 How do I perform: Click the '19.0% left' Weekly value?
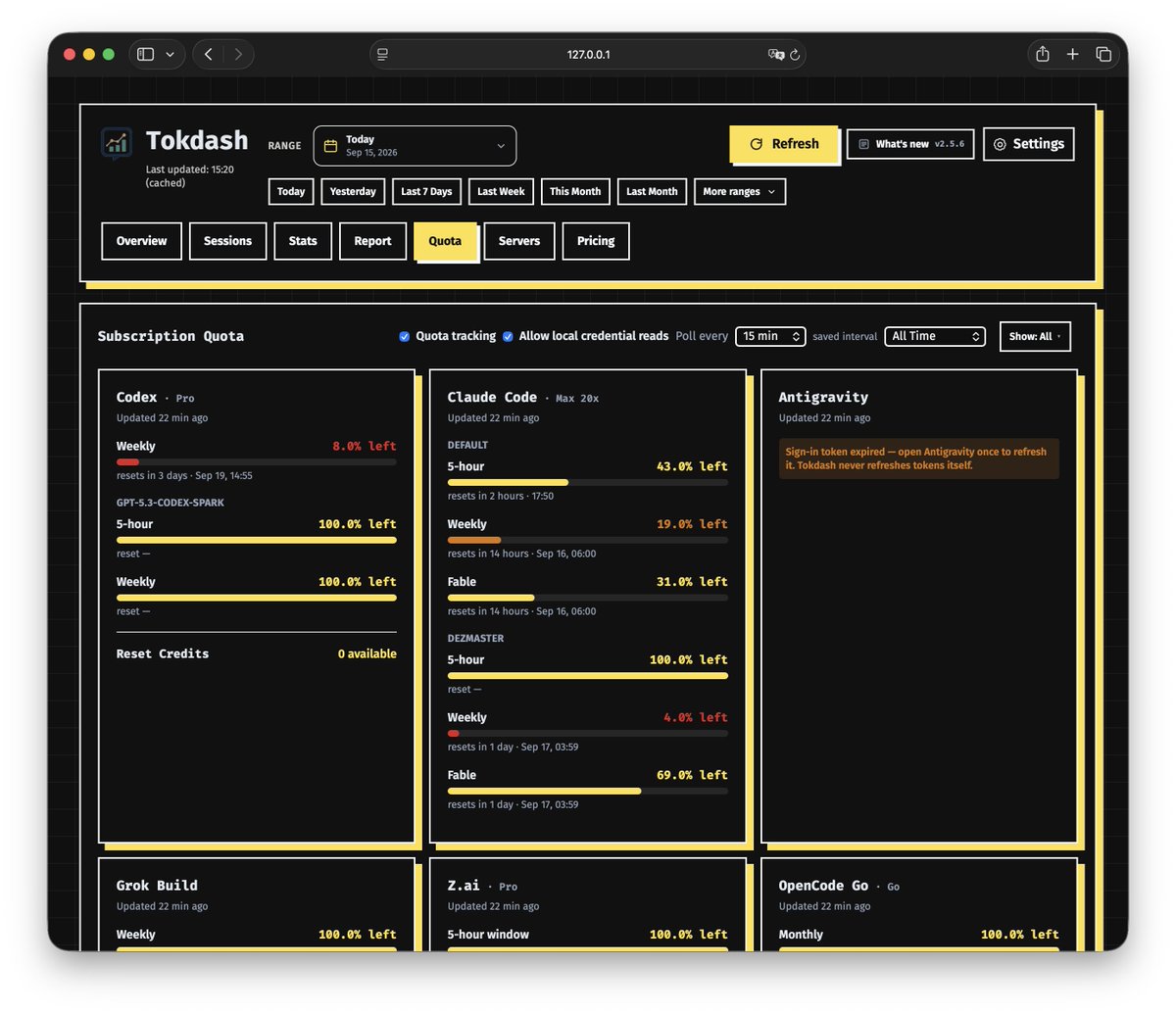pos(692,524)
